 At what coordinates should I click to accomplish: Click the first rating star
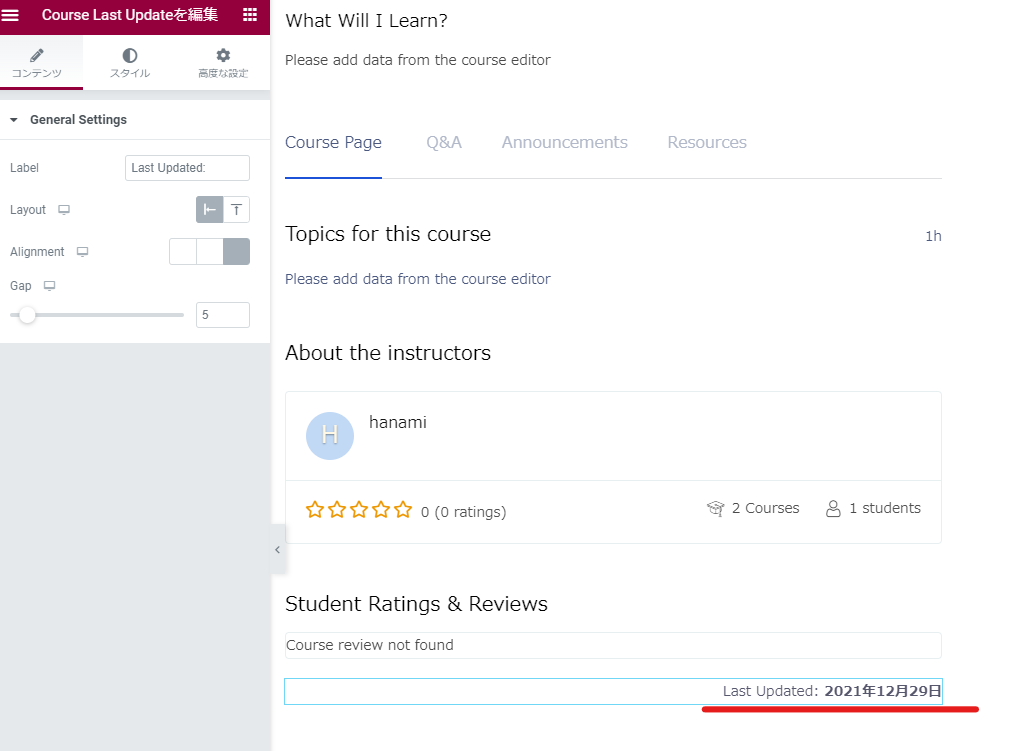(x=315, y=510)
